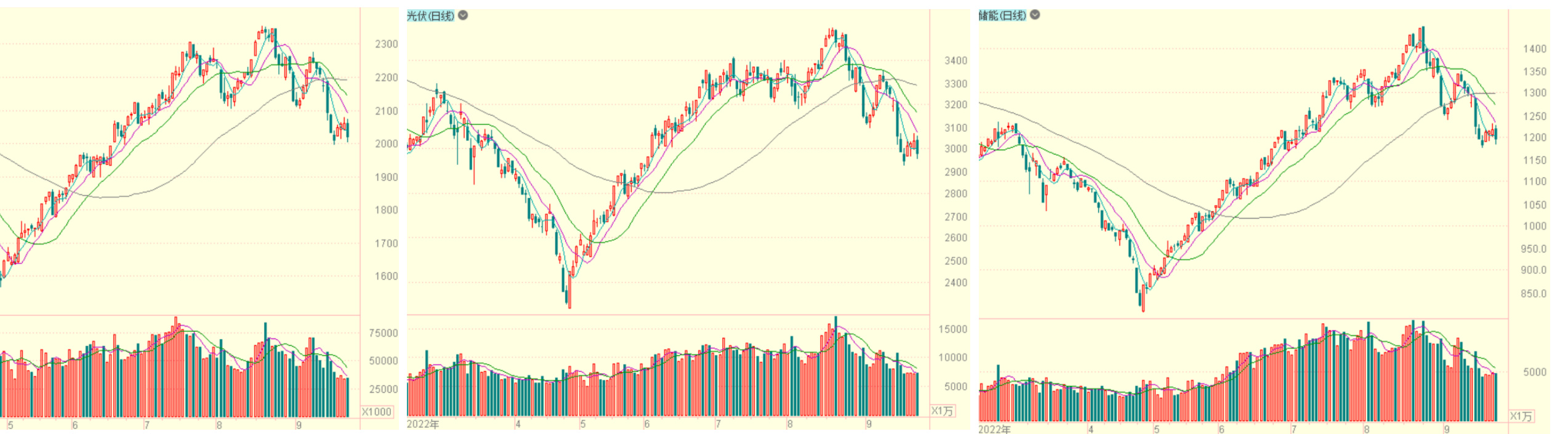Click the 2300 price label on left chart
Screen dimensions: 1568x434
[x=387, y=44]
